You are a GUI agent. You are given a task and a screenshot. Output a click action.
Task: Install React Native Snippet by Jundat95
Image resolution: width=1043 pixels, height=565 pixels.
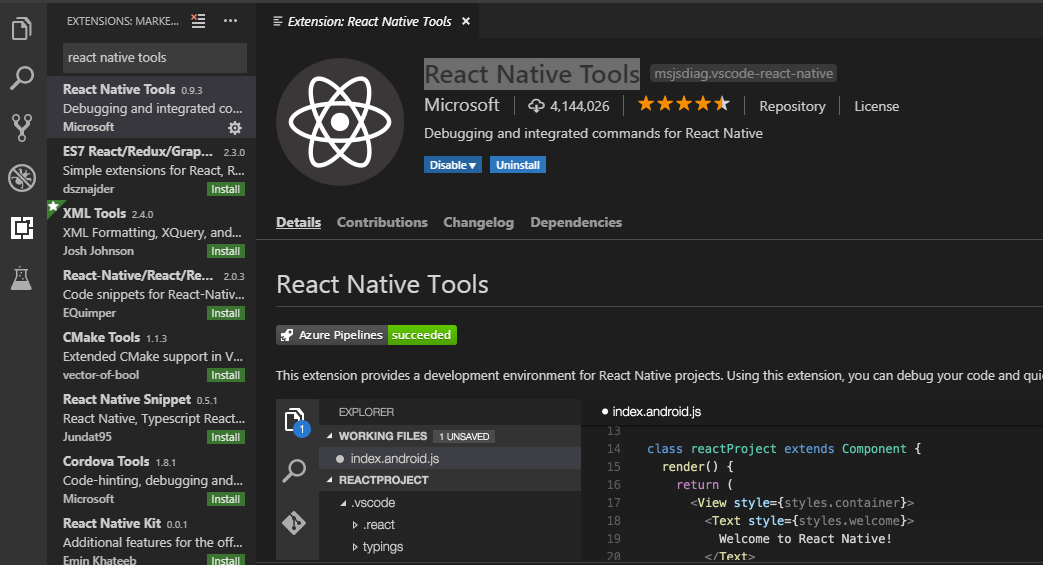coord(225,437)
